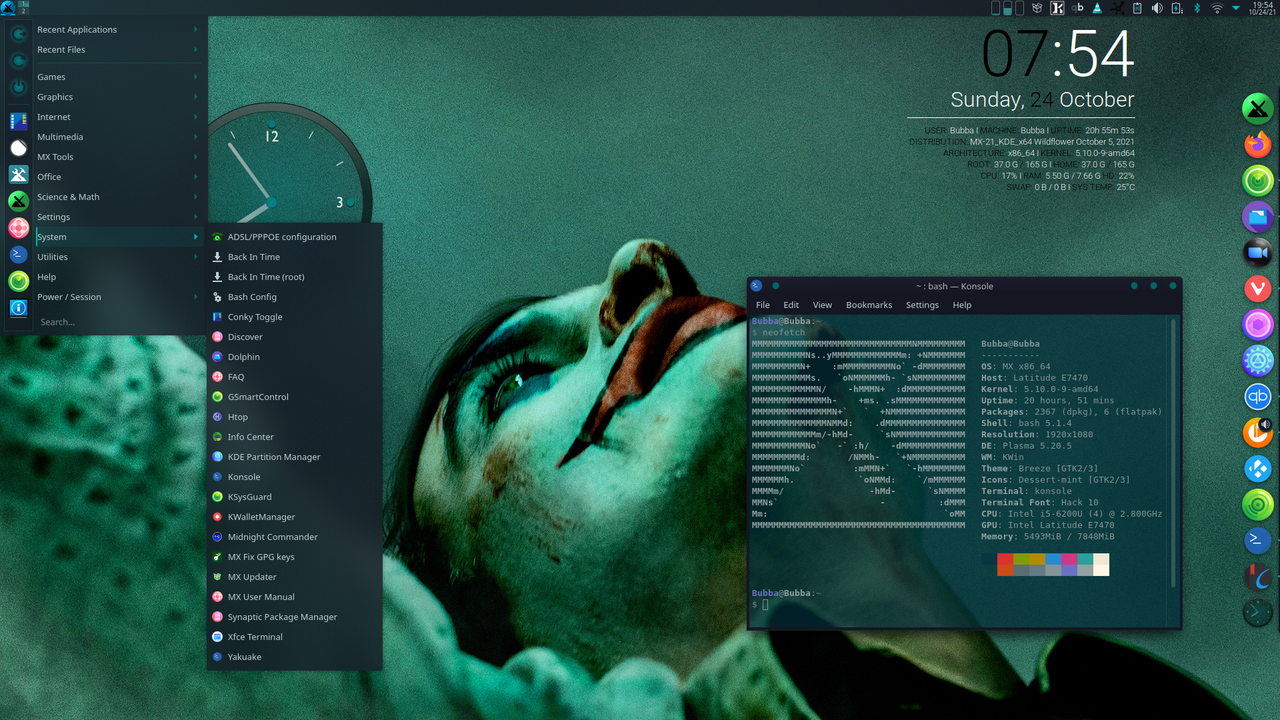Open the clock icon in the right dock
The height and width of the screenshot is (720, 1280).
(x=1257, y=613)
